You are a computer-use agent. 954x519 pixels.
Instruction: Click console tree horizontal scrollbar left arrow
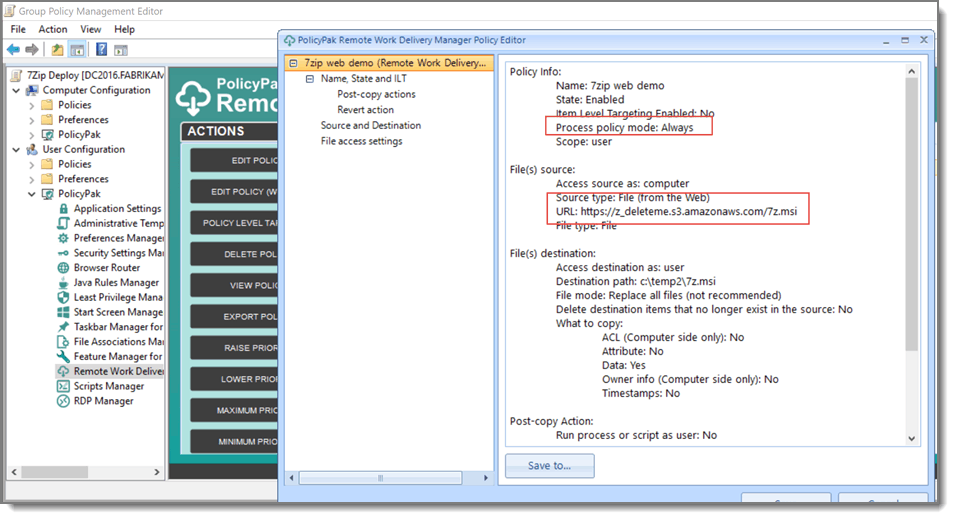point(14,473)
